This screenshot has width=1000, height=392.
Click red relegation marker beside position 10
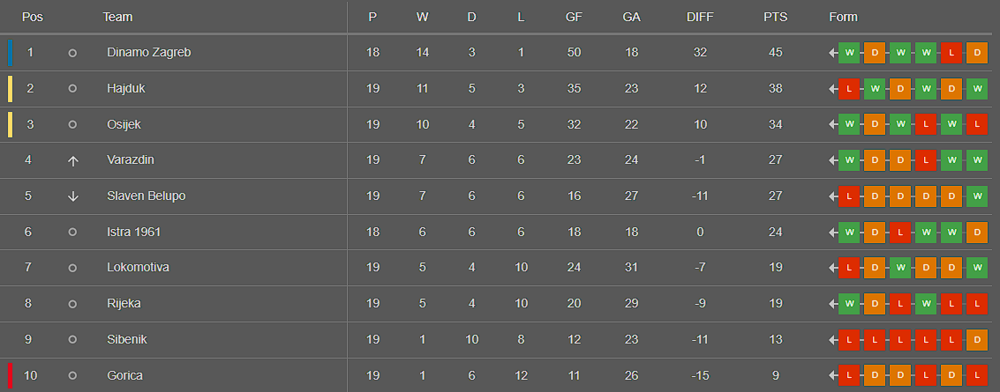coord(10,375)
